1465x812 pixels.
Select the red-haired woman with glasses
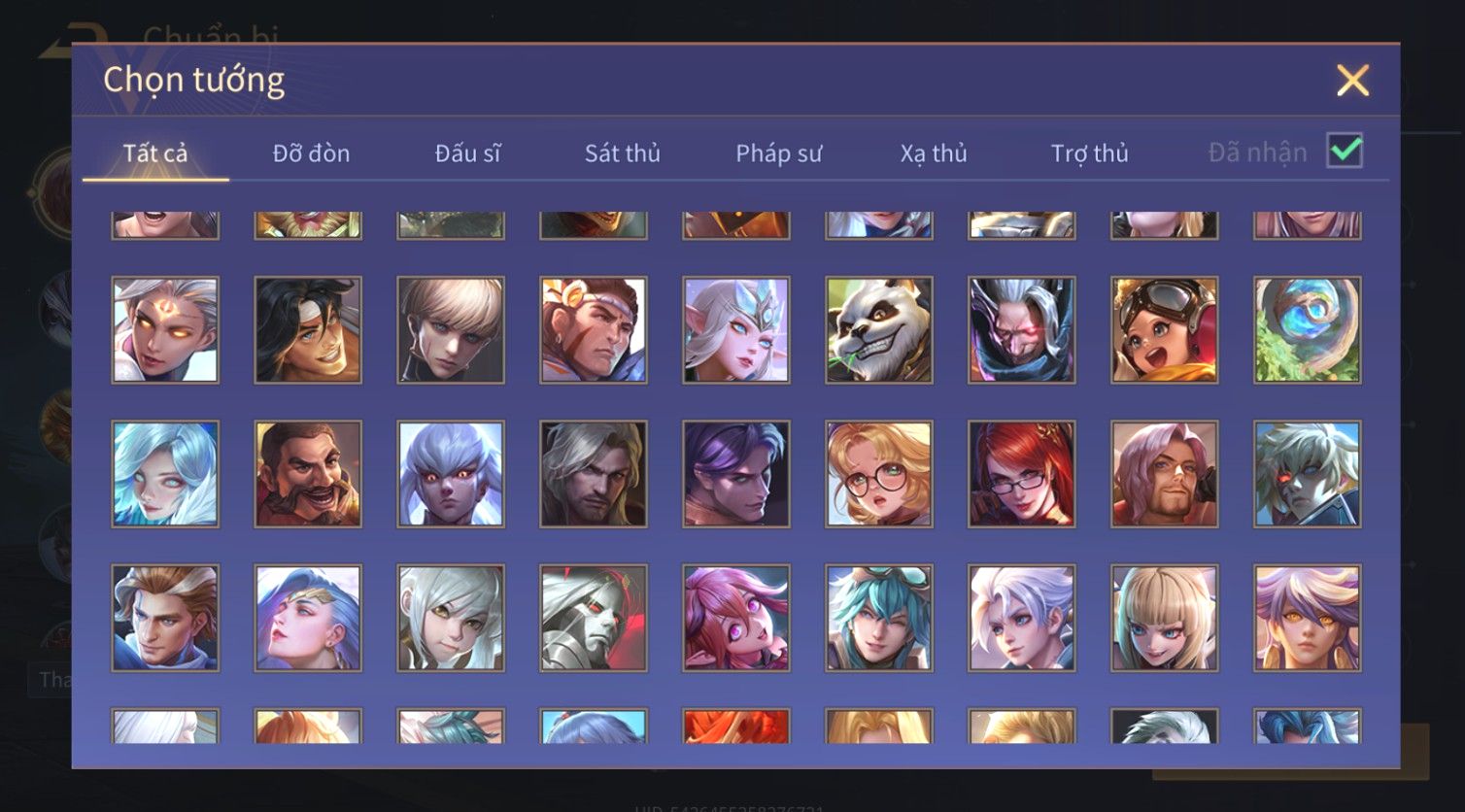(x=1022, y=474)
